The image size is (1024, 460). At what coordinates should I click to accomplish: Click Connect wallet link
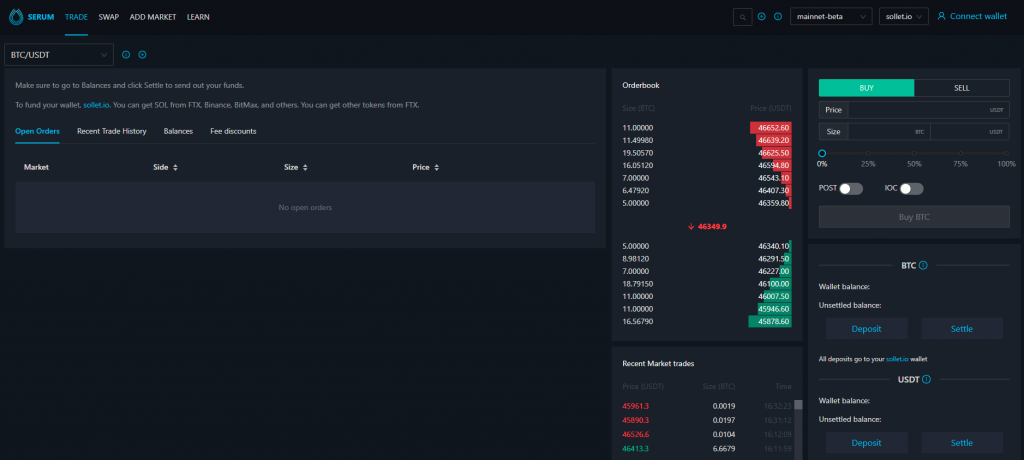pyautogui.click(x=971, y=17)
